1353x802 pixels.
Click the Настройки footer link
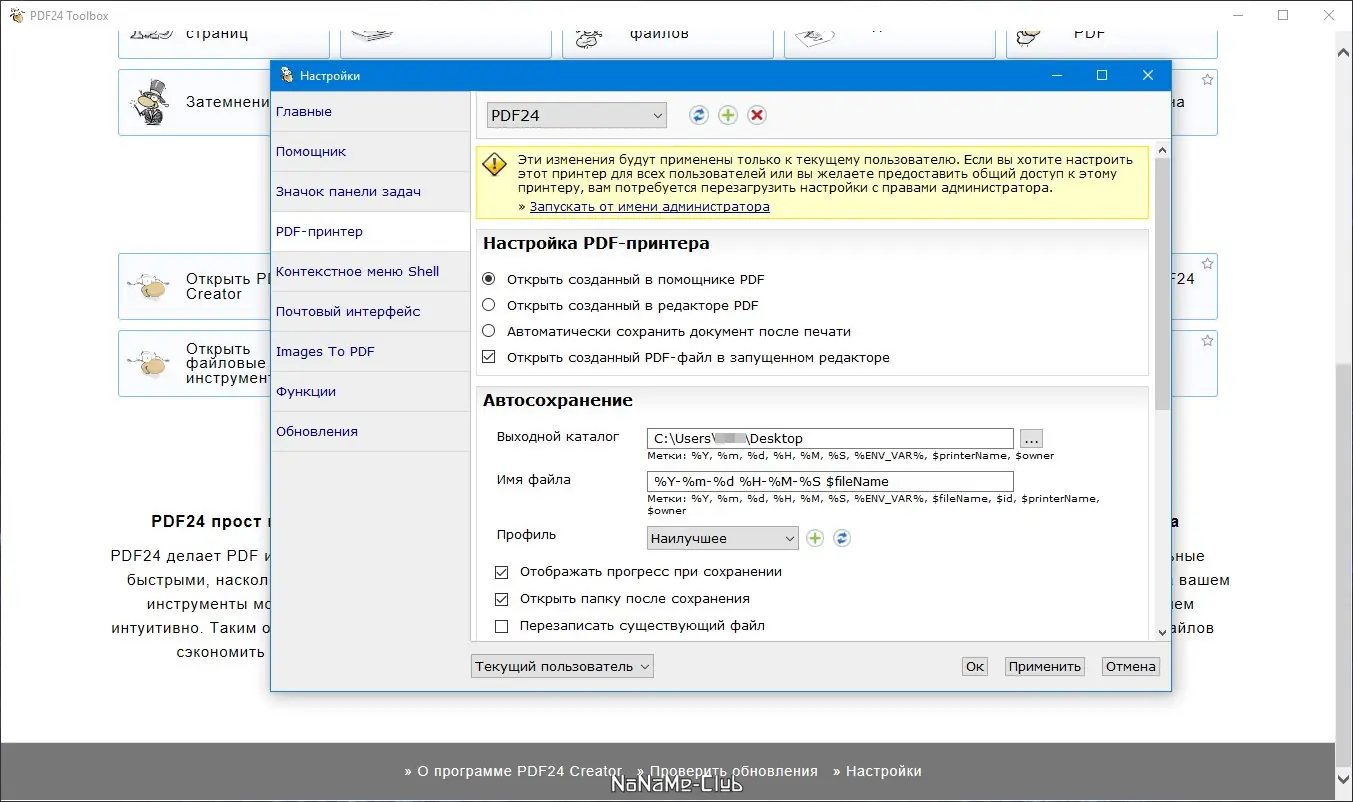coord(883,771)
